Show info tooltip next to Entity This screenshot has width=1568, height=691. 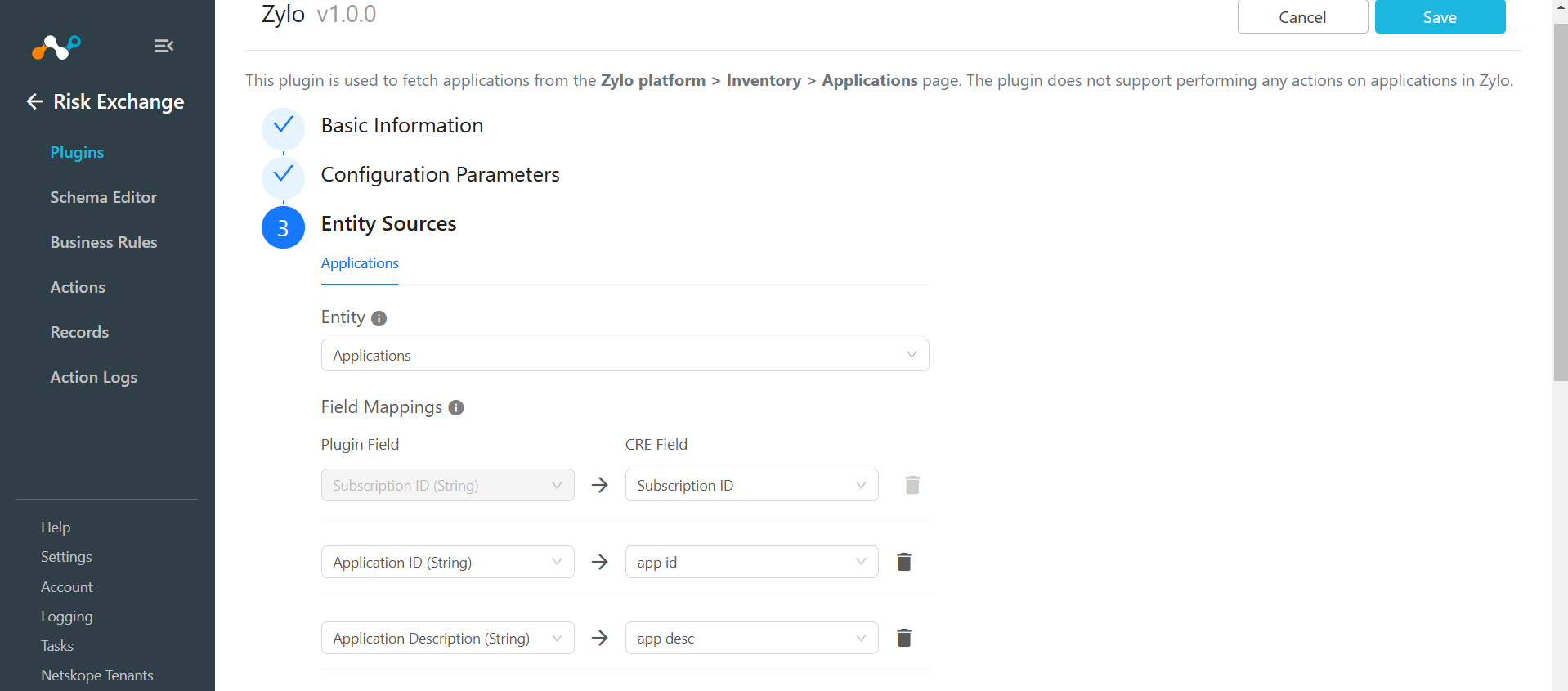[x=379, y=318]
